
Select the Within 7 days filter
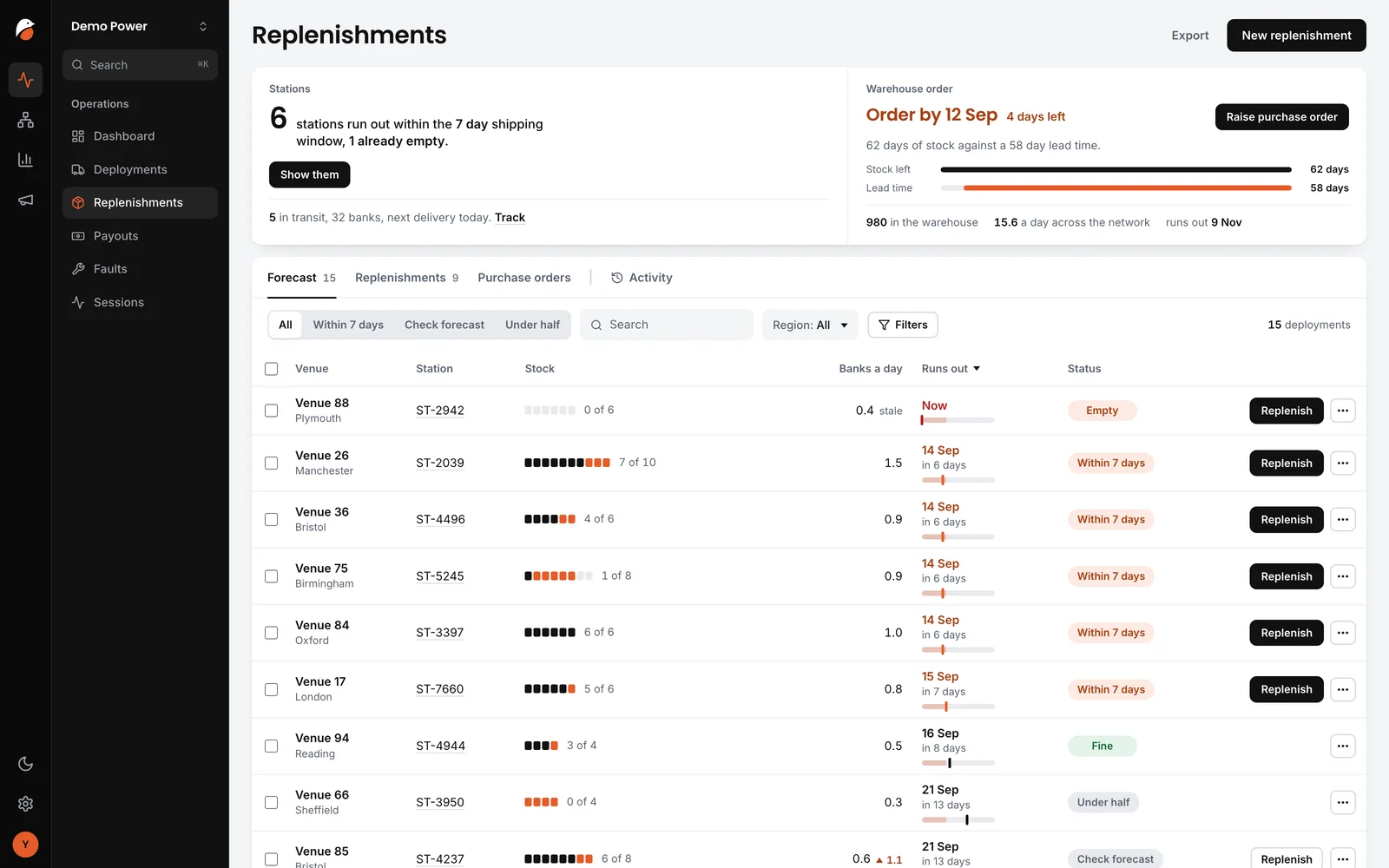[348, 325]
